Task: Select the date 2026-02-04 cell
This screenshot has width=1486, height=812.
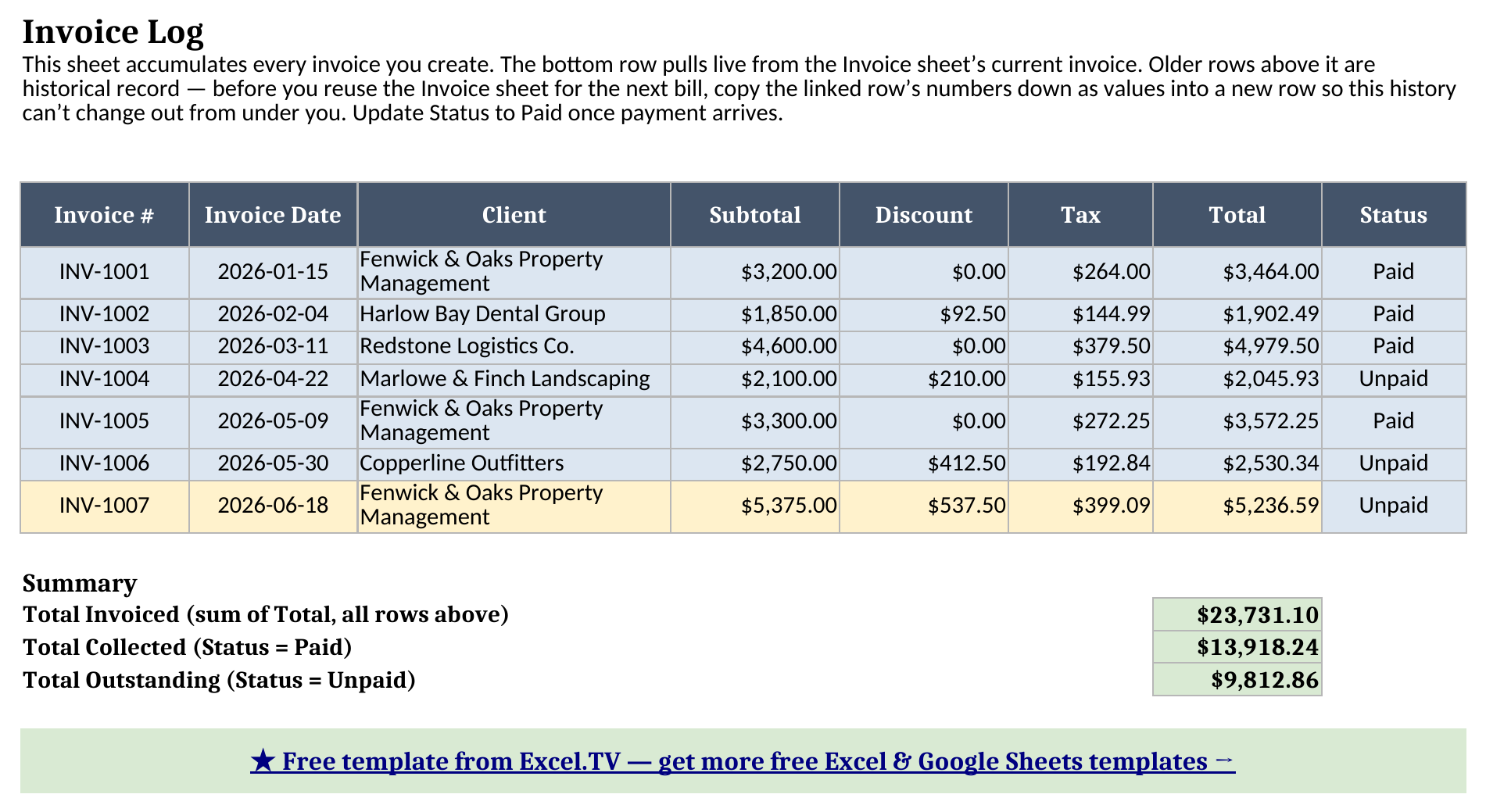Action: pyautogui.click(x=273, y=314)
